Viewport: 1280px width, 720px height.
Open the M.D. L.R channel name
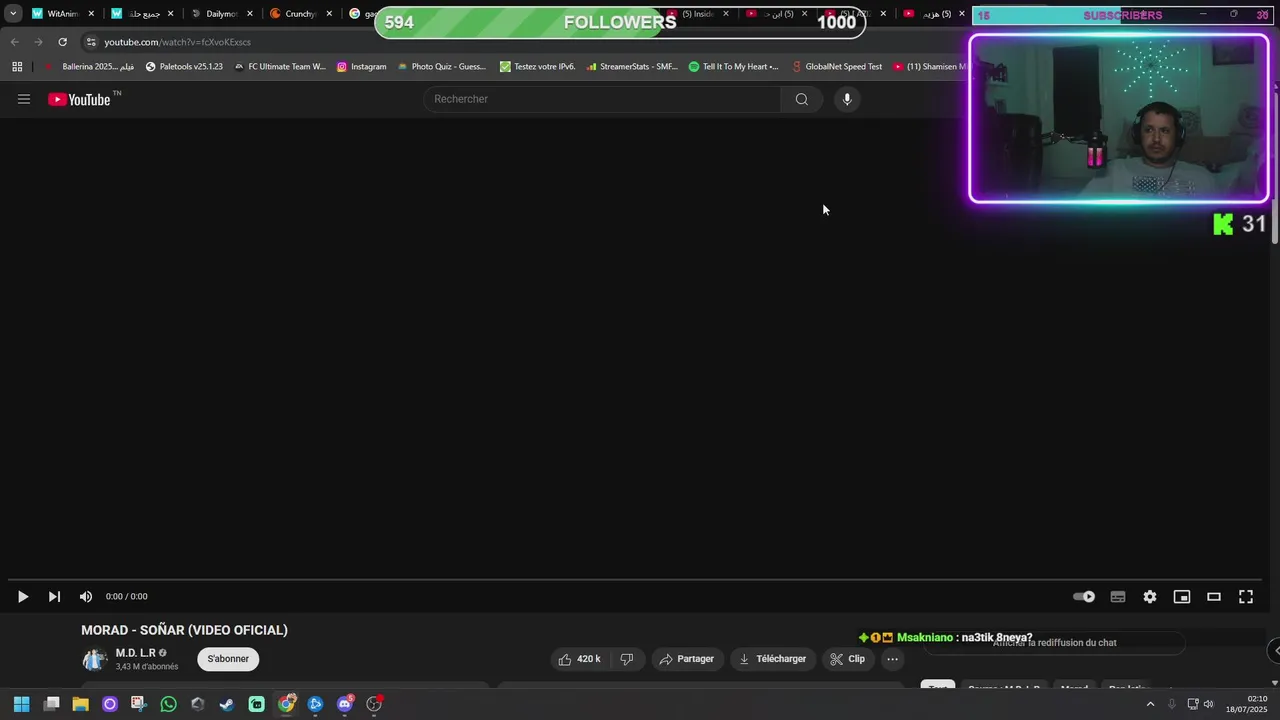pos(135,653)
